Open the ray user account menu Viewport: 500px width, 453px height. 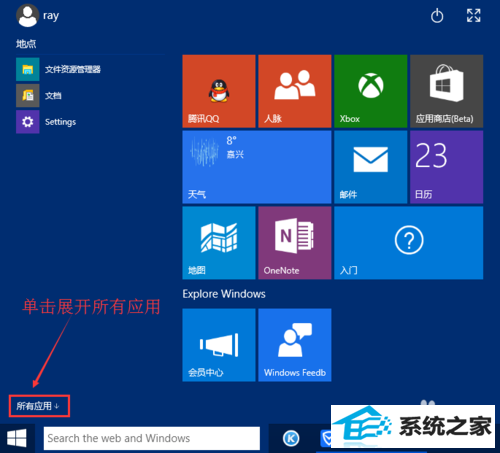38,16
